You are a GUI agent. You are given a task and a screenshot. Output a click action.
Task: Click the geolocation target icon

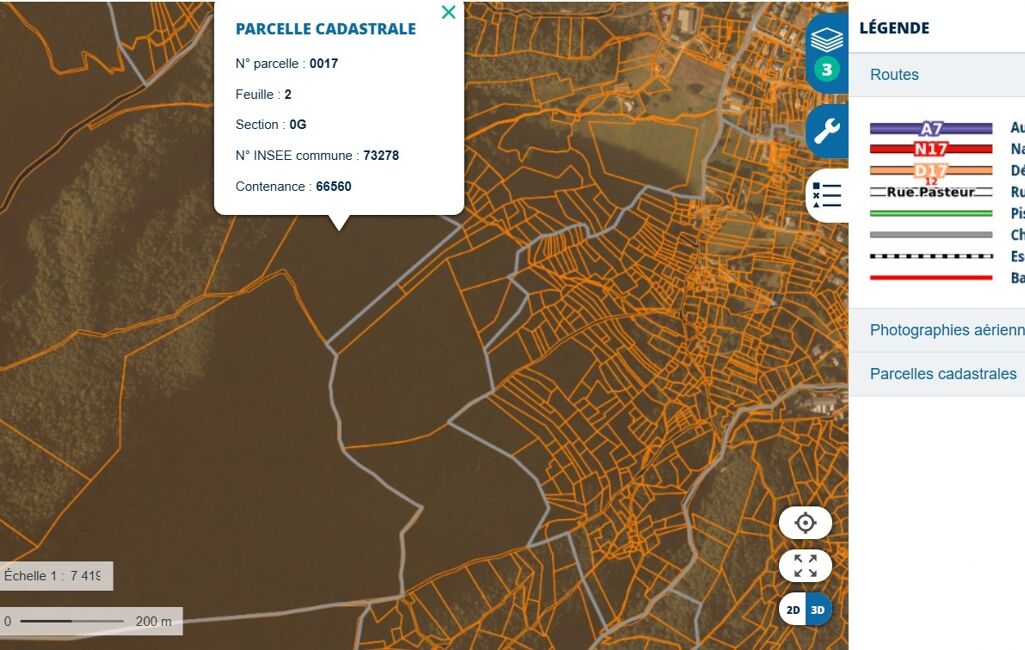(x=805, y=523)
